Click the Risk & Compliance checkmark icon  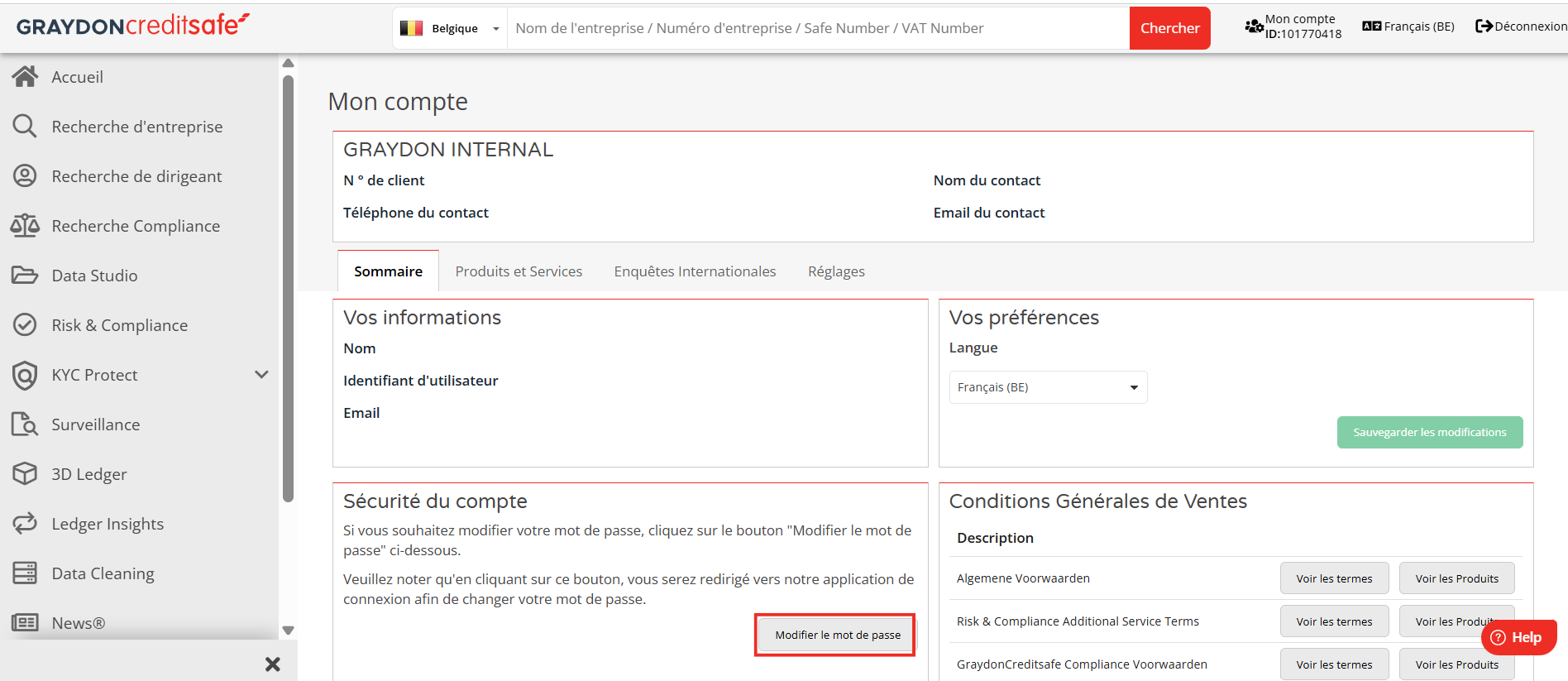25,325
